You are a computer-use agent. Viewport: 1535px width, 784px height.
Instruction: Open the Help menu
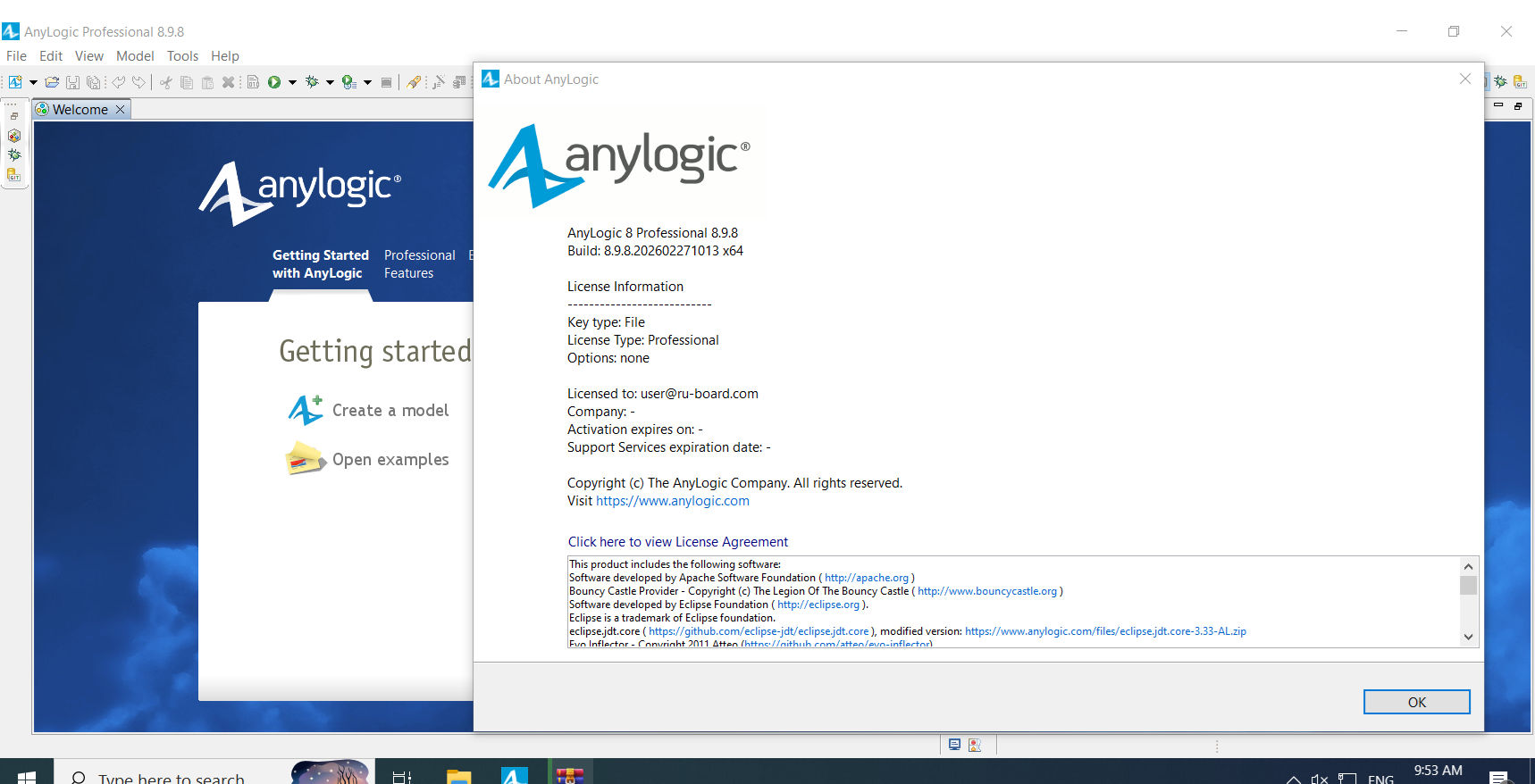click(x=225, y=55)
